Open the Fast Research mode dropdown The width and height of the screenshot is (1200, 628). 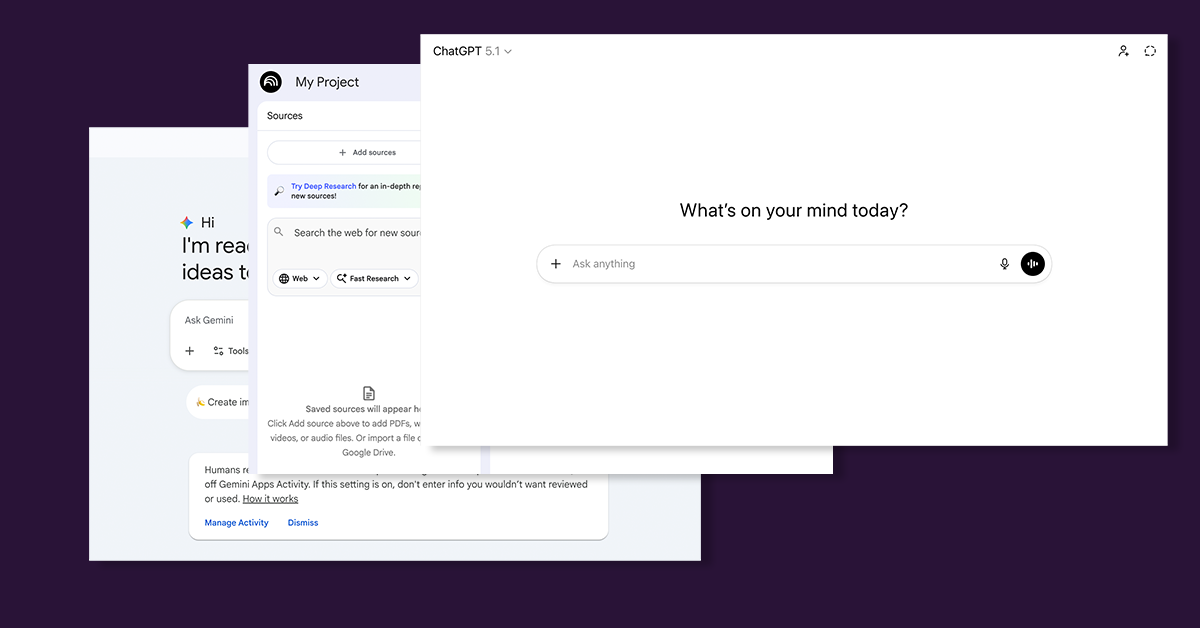374,278
